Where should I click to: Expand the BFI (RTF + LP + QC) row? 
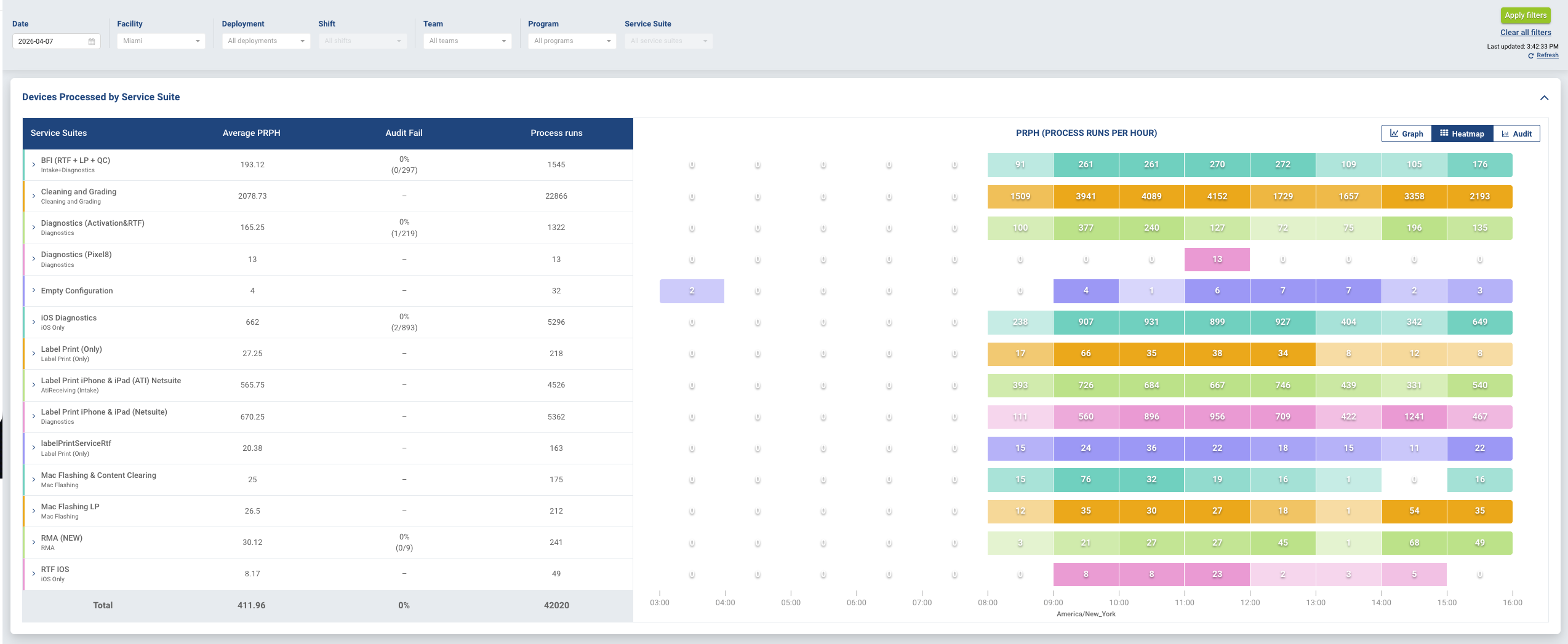[x=33, y=164]
